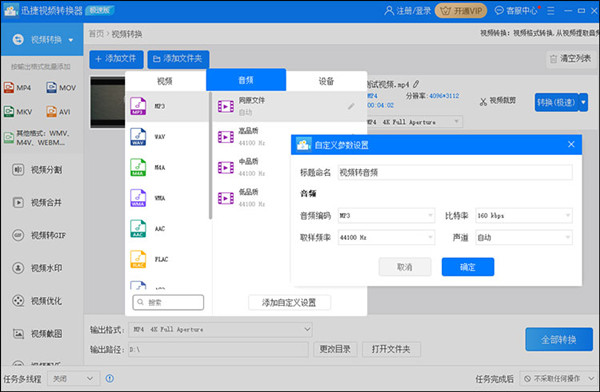Open the 比特率 160 kbps dropdown
The width and height of the screenshot is (600, 392).
[524, 216]
